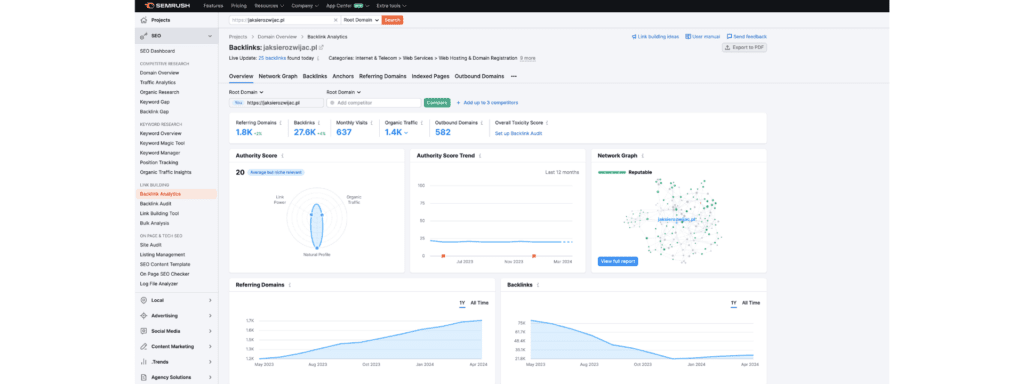Open the Set up Backlink Audit link
Image resolution: width=1024 pixels, height=384 pixels.
(519, 133)
